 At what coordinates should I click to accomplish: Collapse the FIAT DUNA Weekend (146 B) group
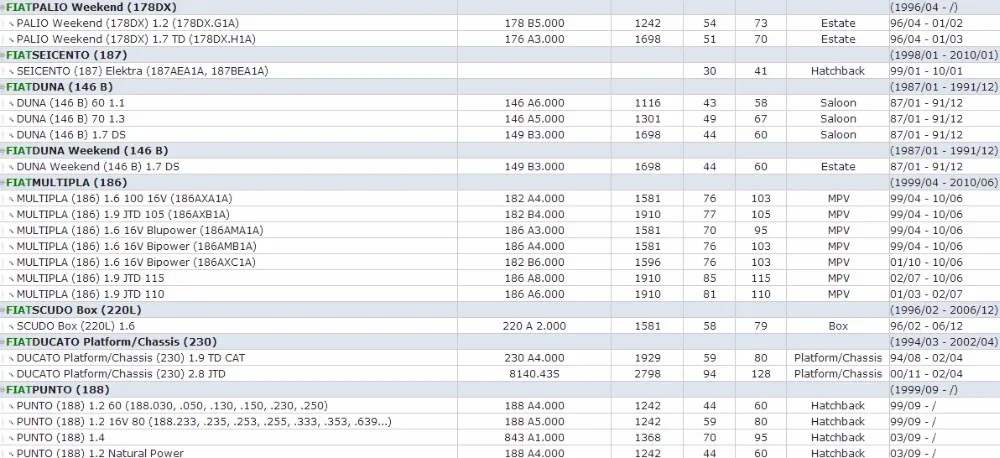[3, 151]
